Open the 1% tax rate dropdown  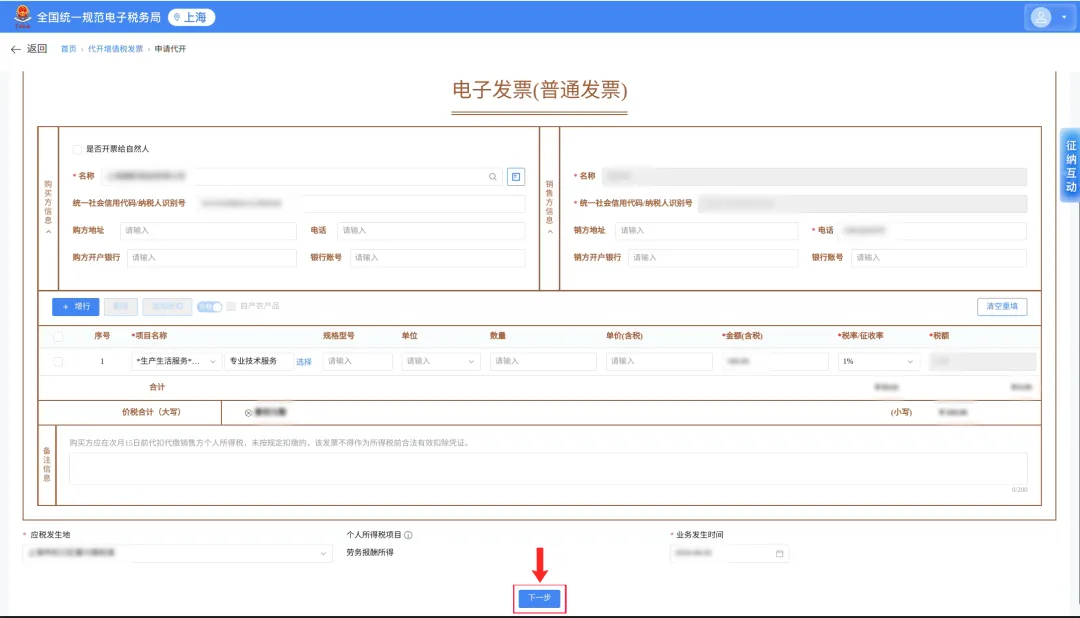click(878, 361)
